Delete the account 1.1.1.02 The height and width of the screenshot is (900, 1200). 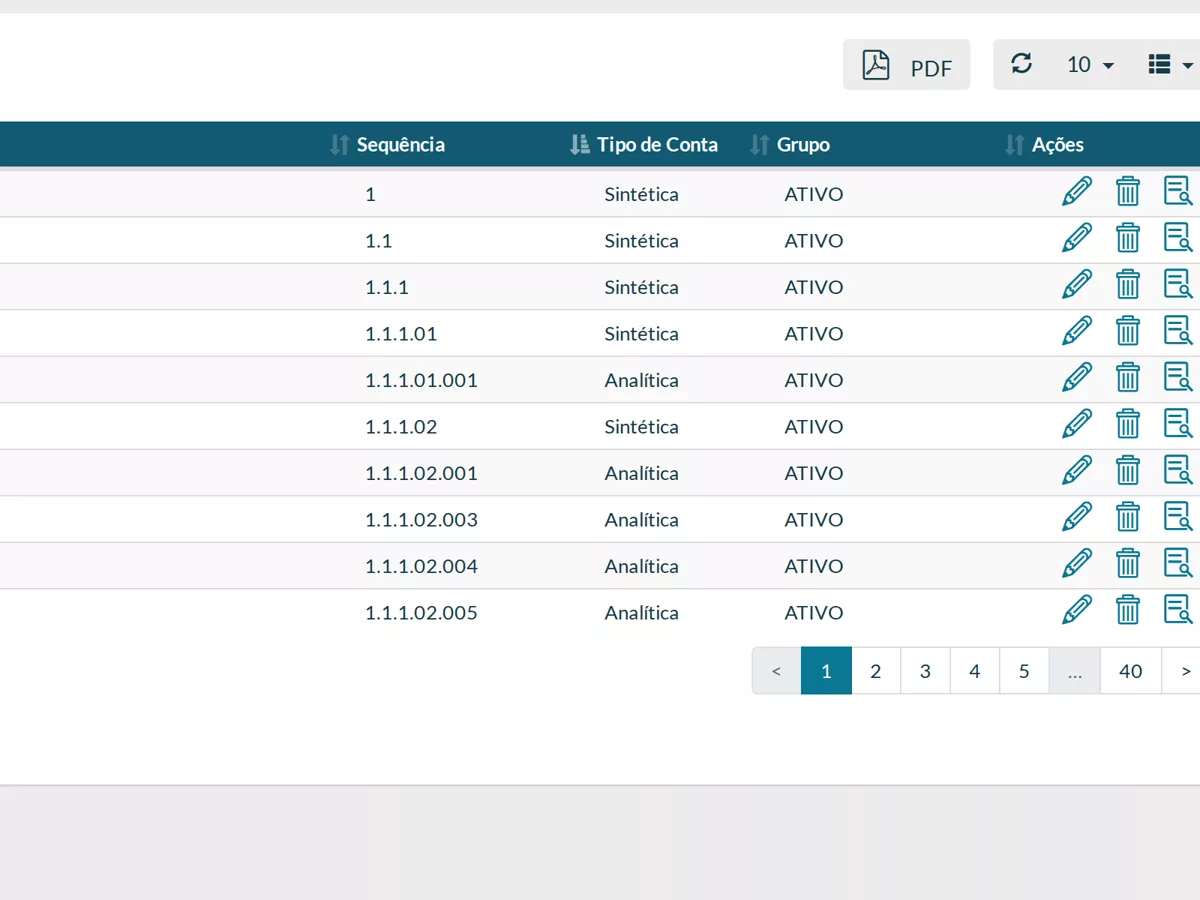point(1128,424)
